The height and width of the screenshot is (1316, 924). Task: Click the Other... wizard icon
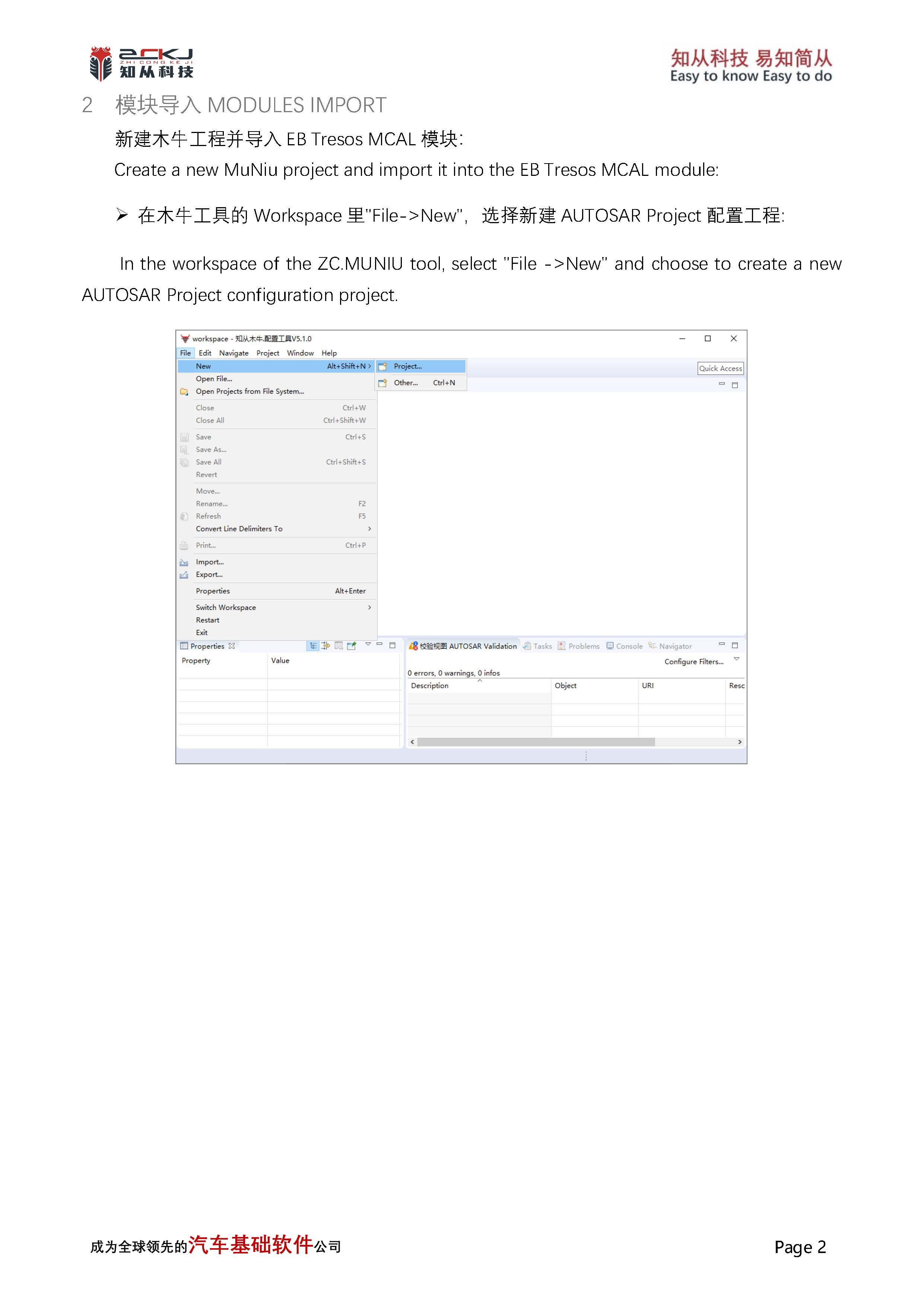[382, 383]
